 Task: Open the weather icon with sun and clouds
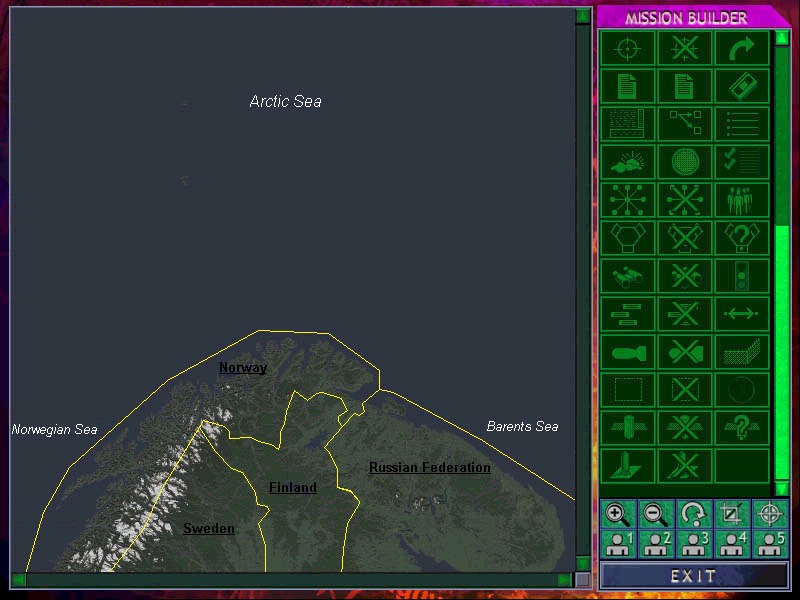[x=627, y=162]
